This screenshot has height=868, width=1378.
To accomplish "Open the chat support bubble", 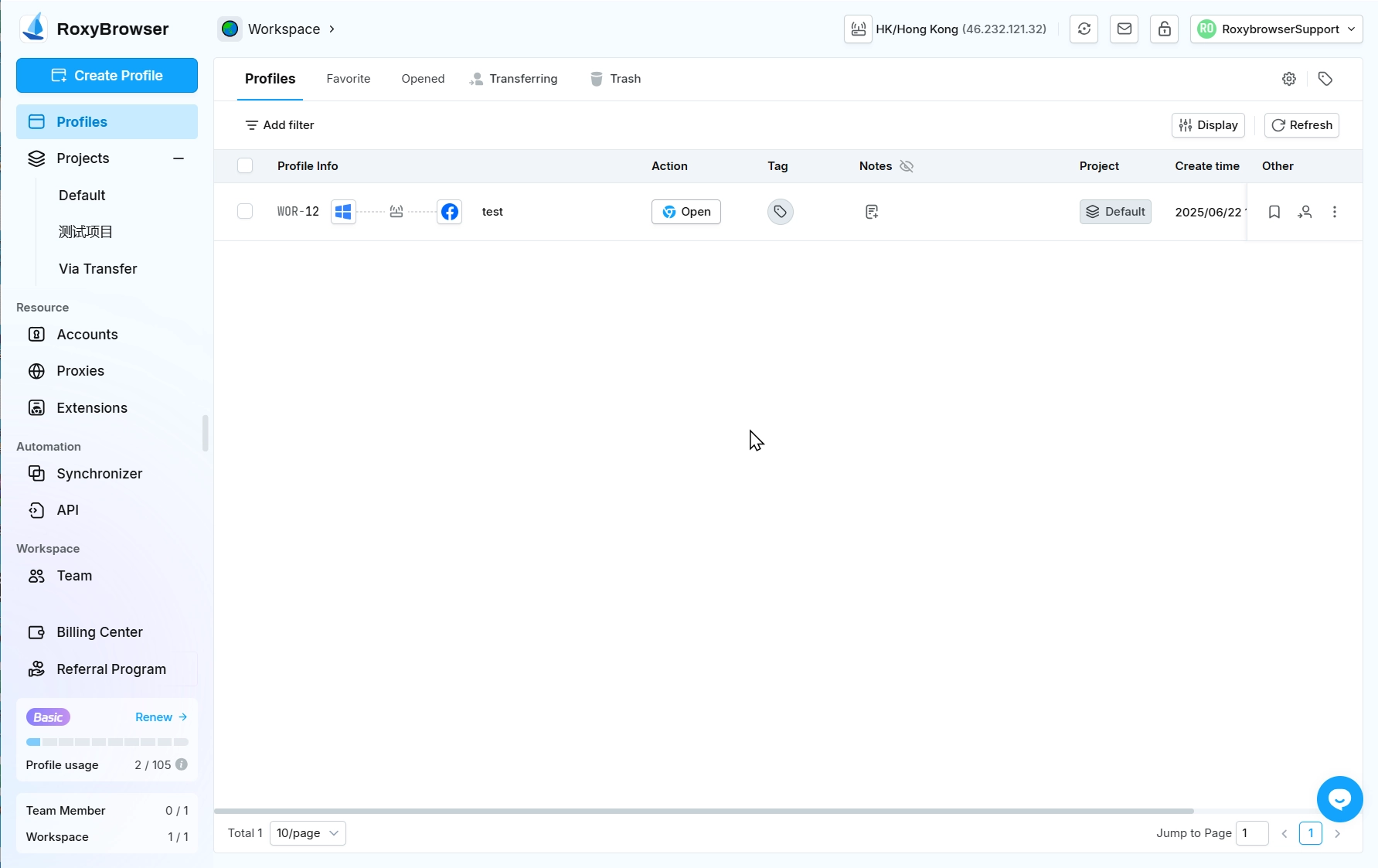I will pyautogui.click(x=1339, y=799).
